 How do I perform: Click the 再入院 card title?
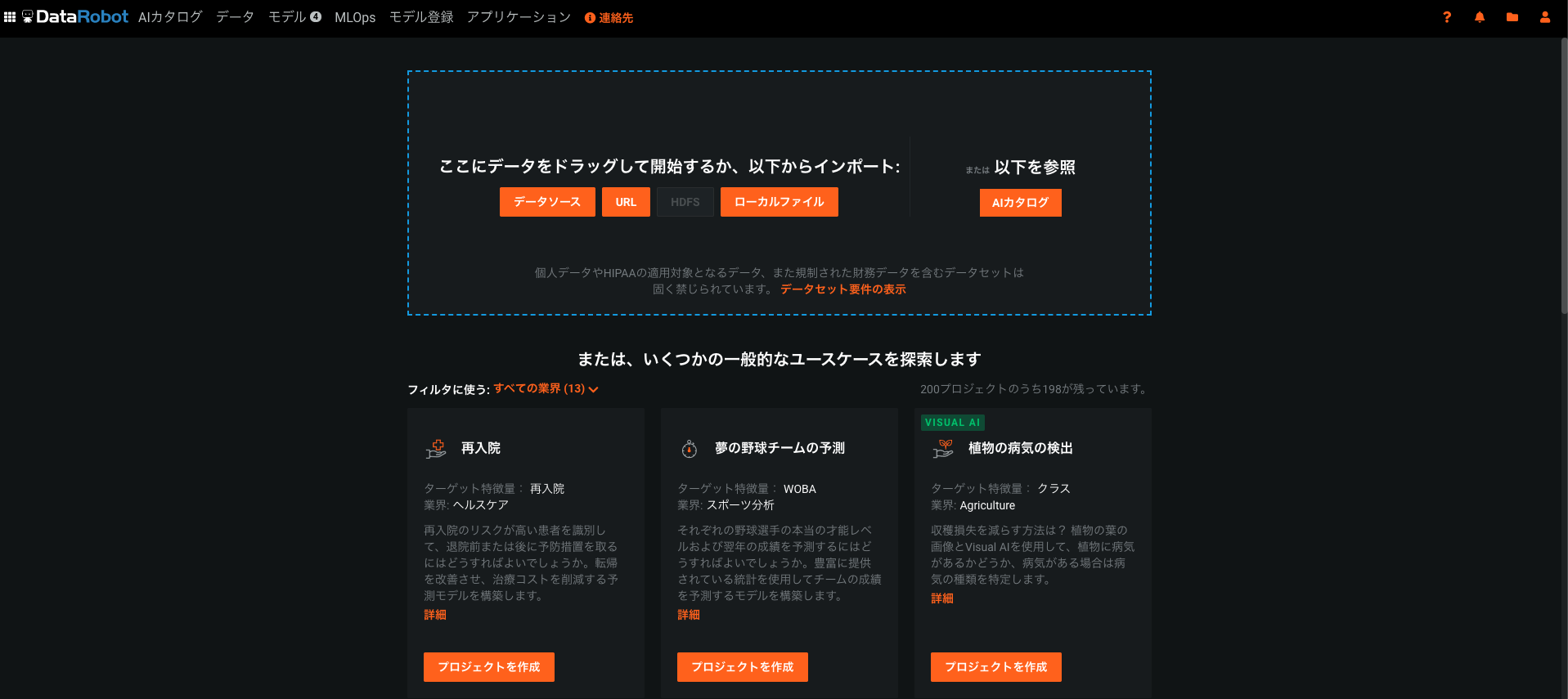tap(481, 448)
